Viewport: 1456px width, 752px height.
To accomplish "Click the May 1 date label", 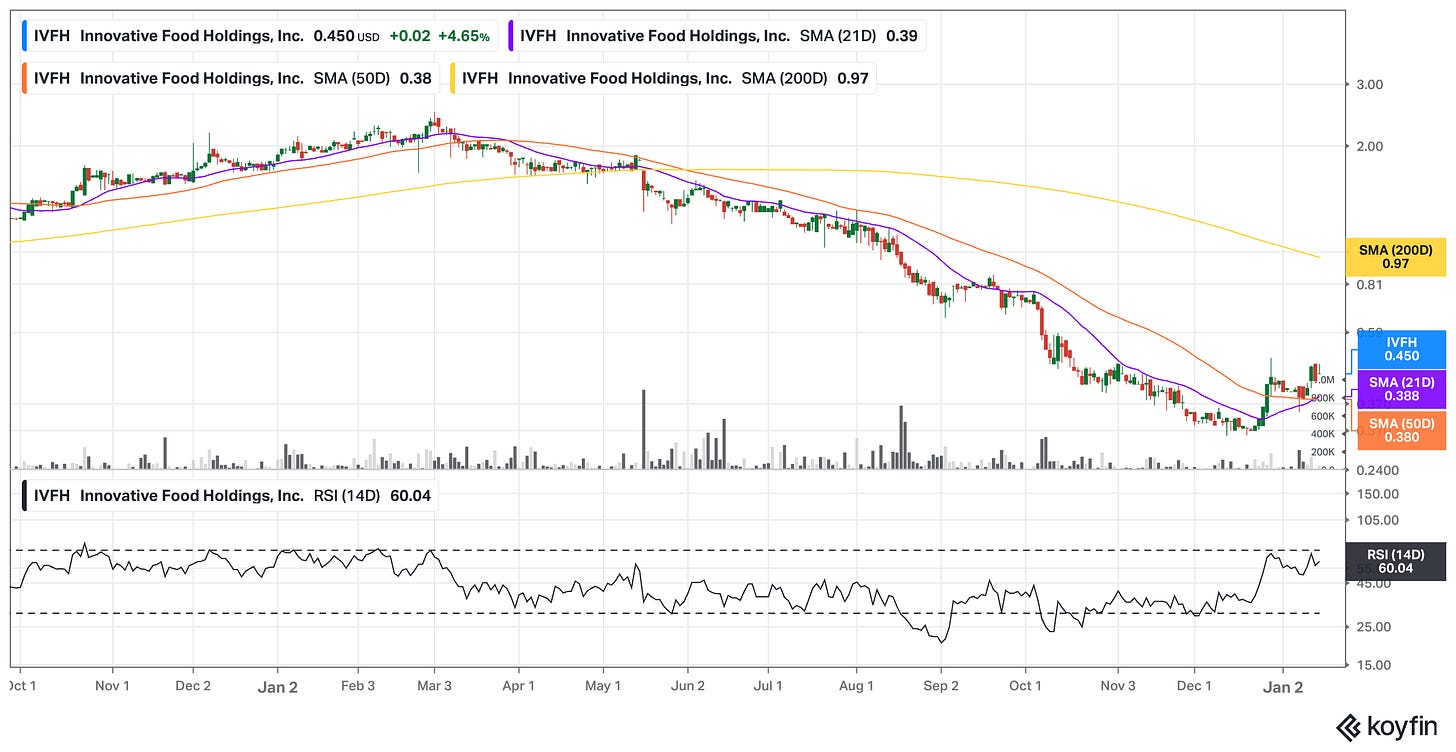I will tap(604, 686).
